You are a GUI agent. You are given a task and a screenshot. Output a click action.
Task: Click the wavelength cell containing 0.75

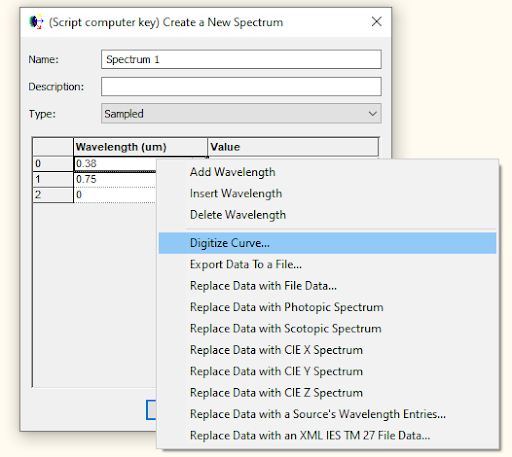point(115,179)
